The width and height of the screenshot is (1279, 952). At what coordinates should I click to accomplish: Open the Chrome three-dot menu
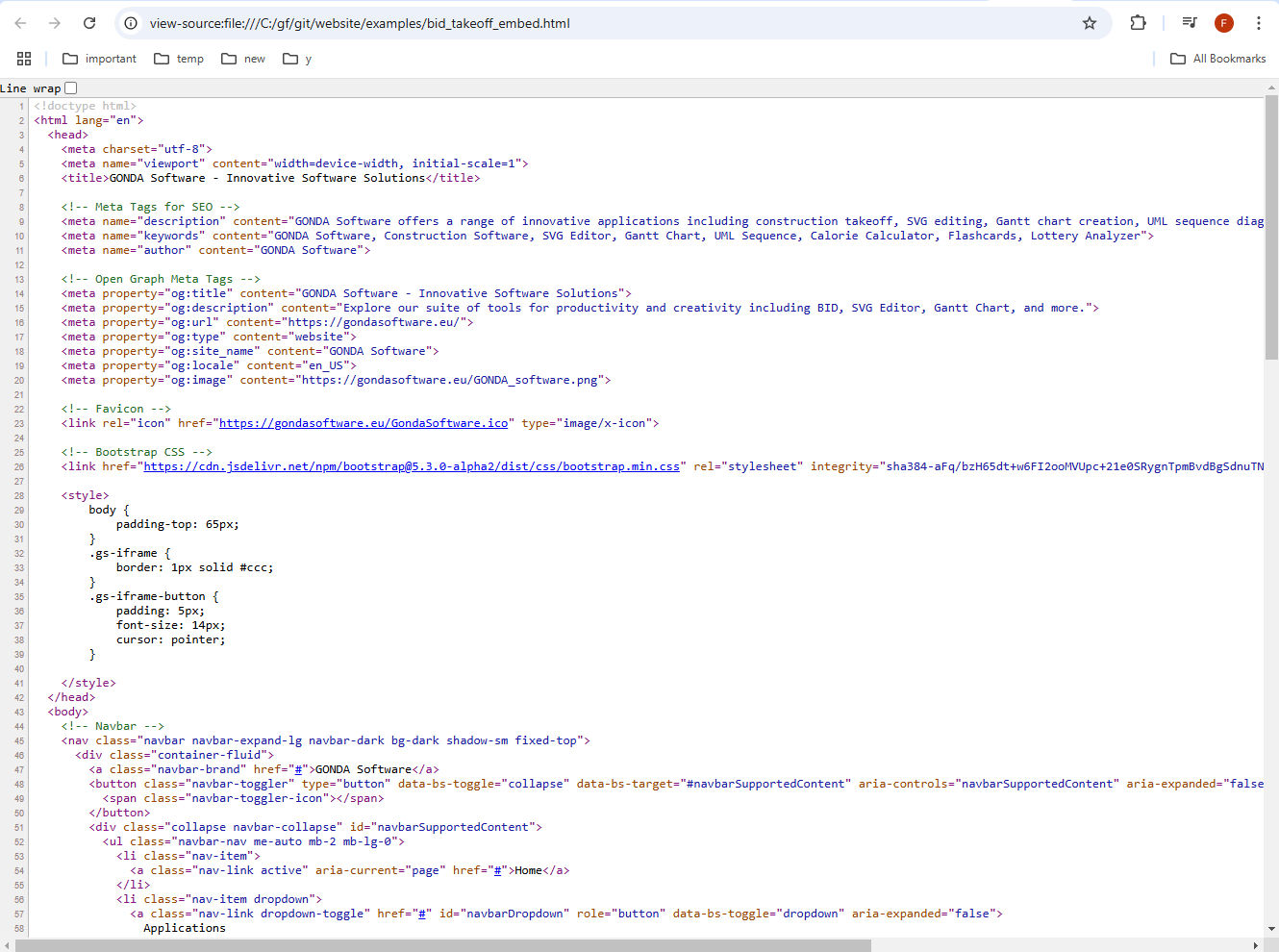pyautogui.click(x=1259, y=23)
